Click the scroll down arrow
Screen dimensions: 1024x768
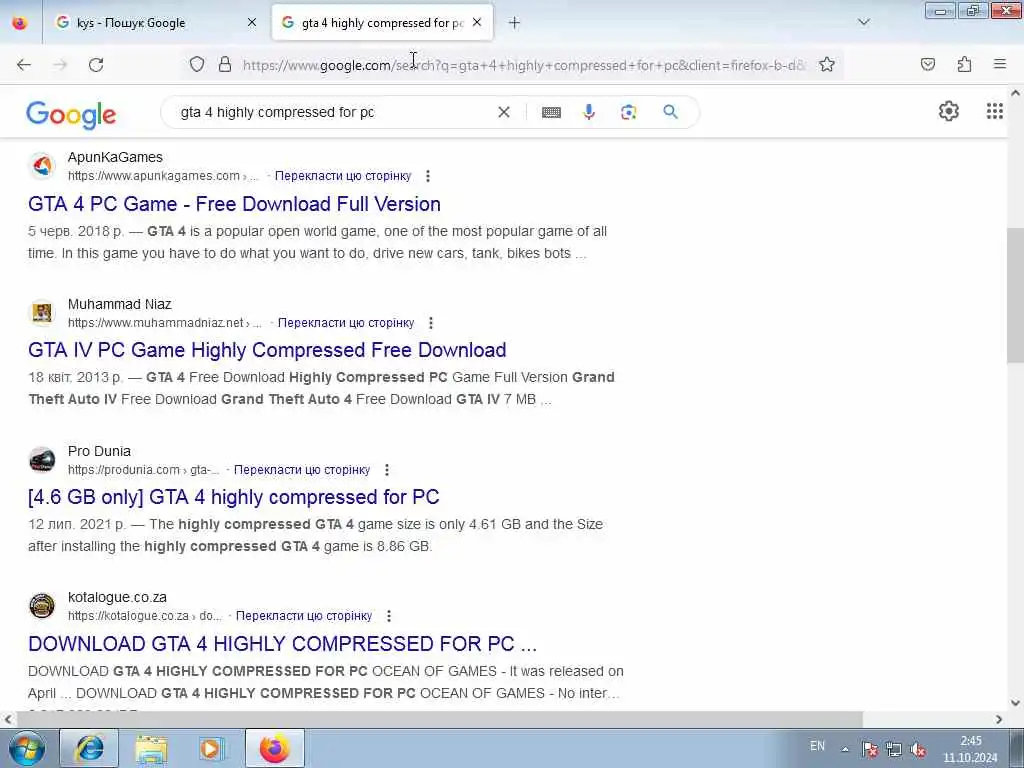coord(1015,704)
